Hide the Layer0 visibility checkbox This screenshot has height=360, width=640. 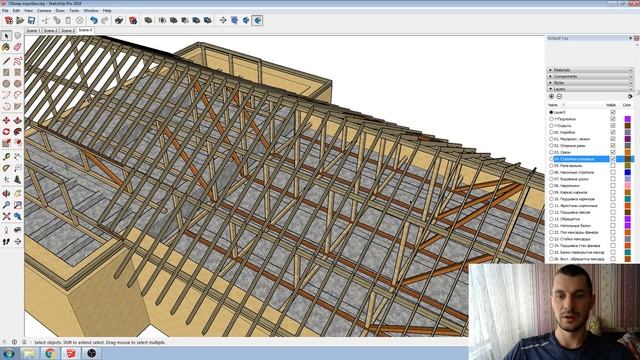[613, 112]
